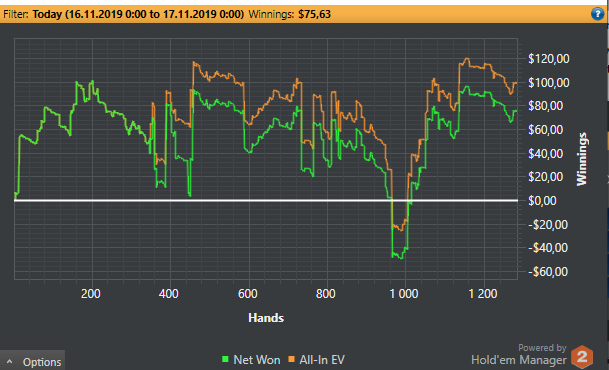Click the Options panel up arrow
This screenshot has height=370, width=609.
pos(10,362)
